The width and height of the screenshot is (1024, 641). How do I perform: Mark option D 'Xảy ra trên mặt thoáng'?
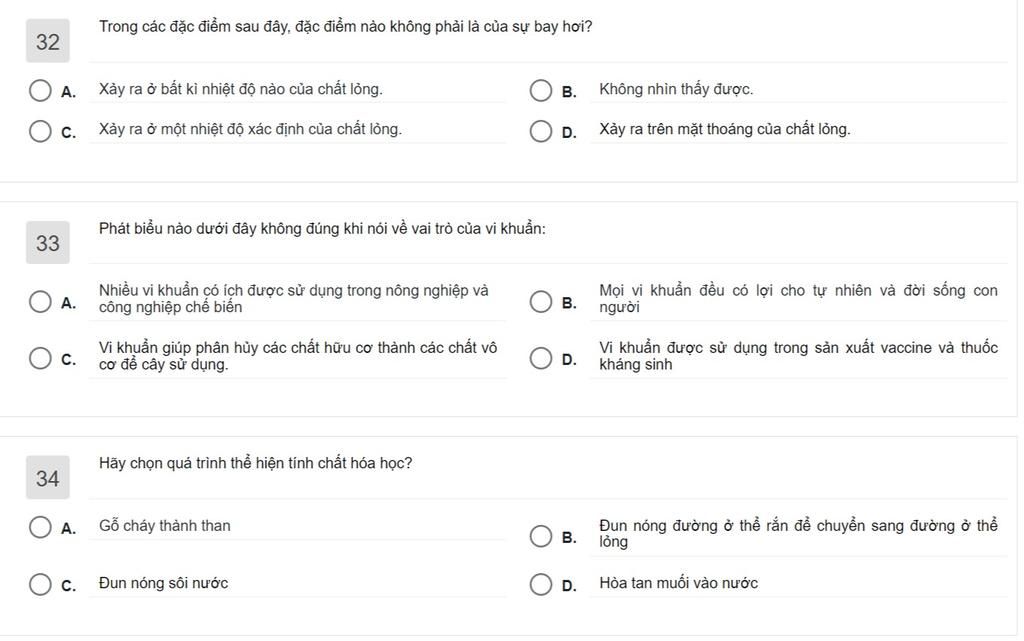point(541,131)
